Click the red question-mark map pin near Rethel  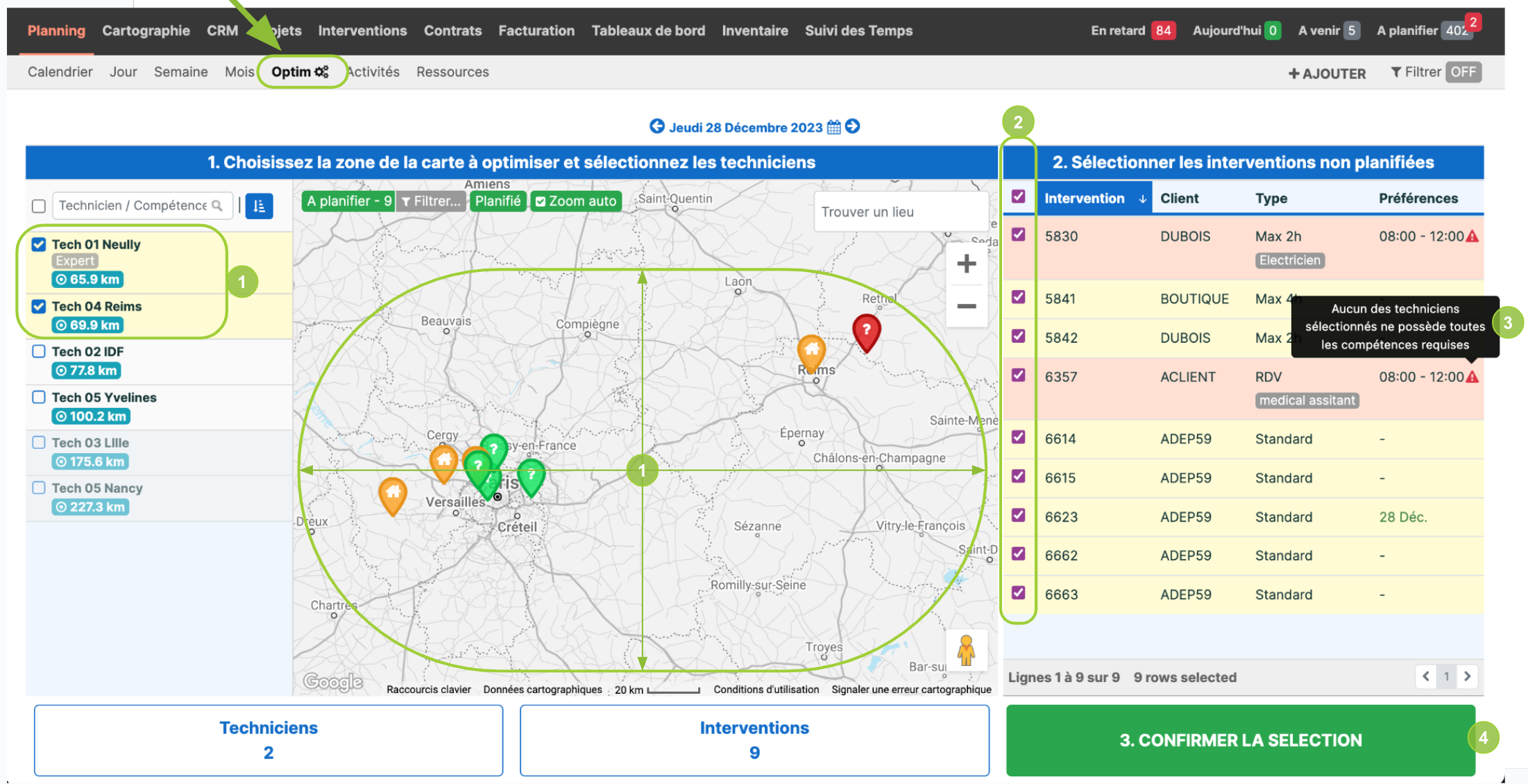click(x=866, y=333)
